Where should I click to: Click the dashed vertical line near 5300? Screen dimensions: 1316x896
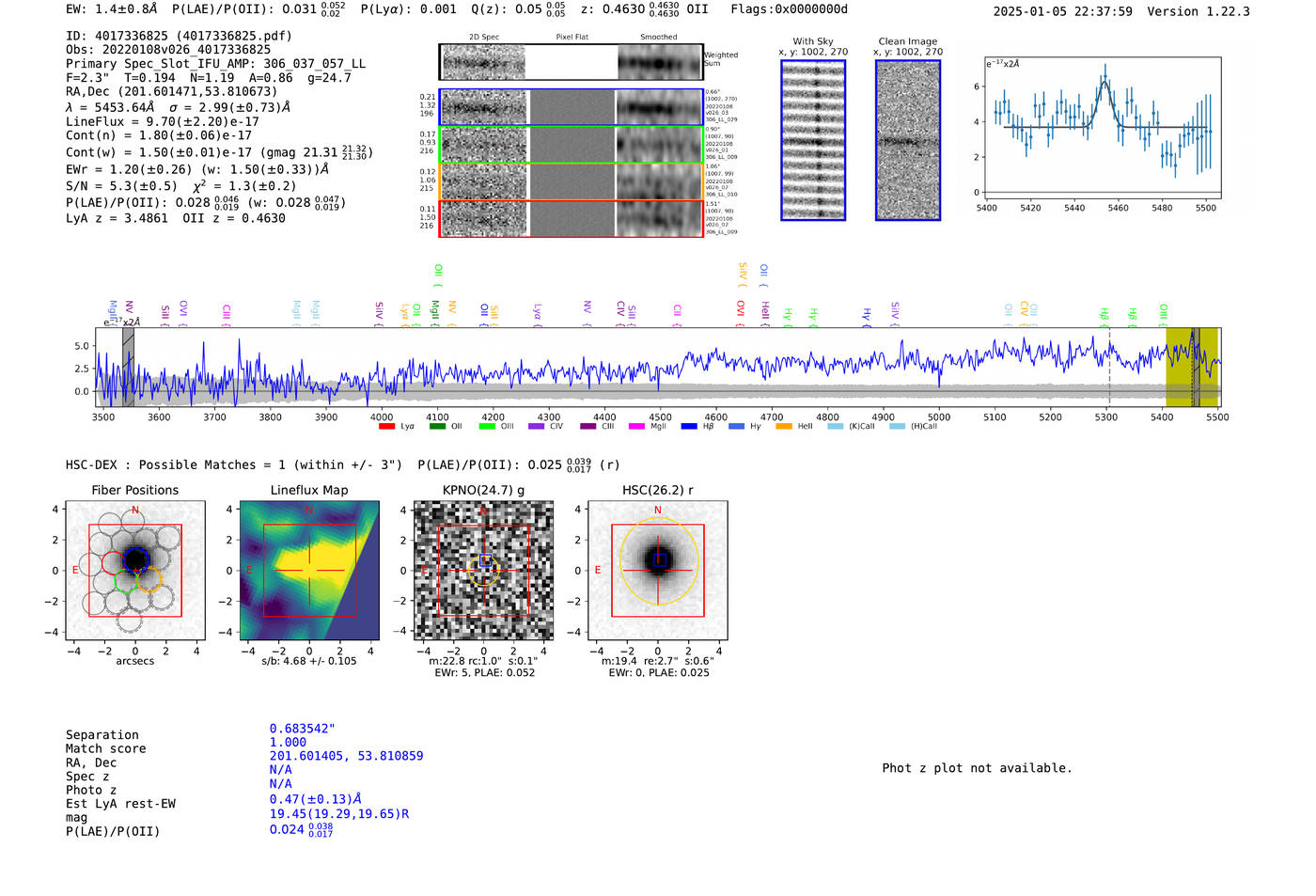pyautogui.click(x=1109, y=367)
